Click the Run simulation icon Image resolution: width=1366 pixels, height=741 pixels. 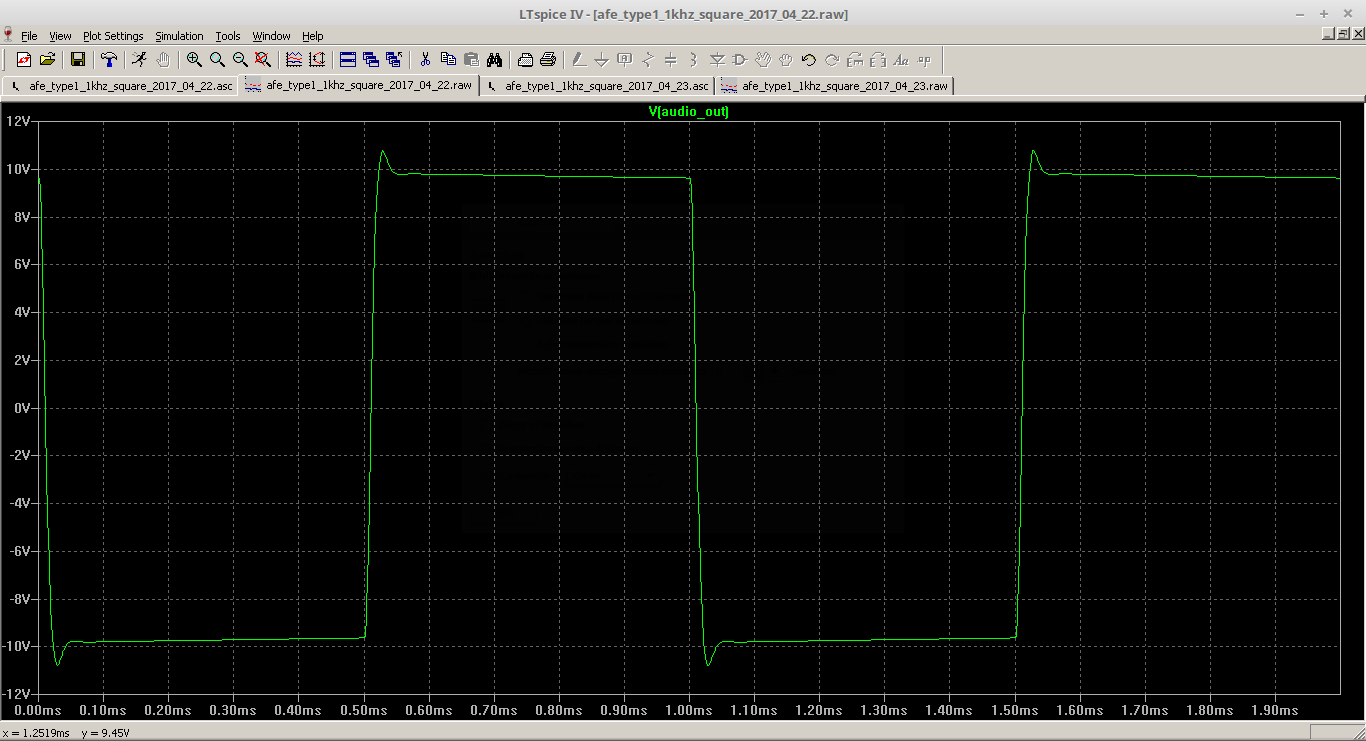140,60
